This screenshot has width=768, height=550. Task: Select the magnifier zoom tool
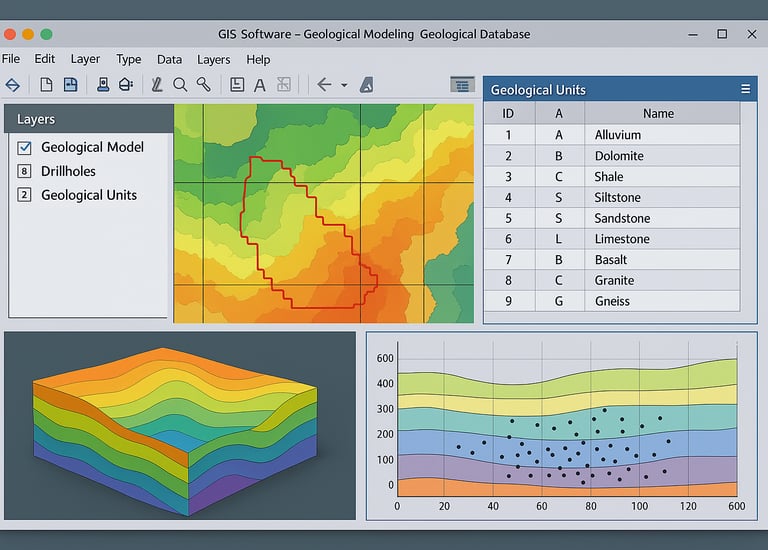tap(180, 85)
